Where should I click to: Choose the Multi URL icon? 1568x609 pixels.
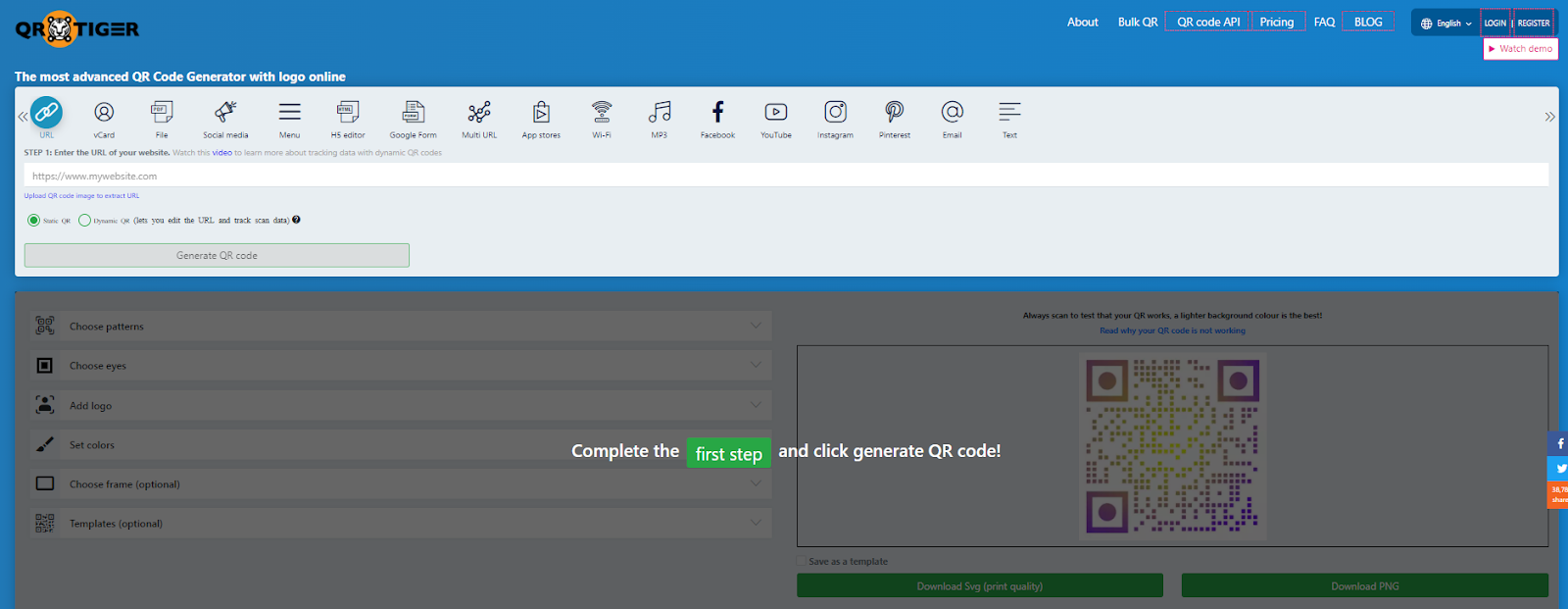479,112
